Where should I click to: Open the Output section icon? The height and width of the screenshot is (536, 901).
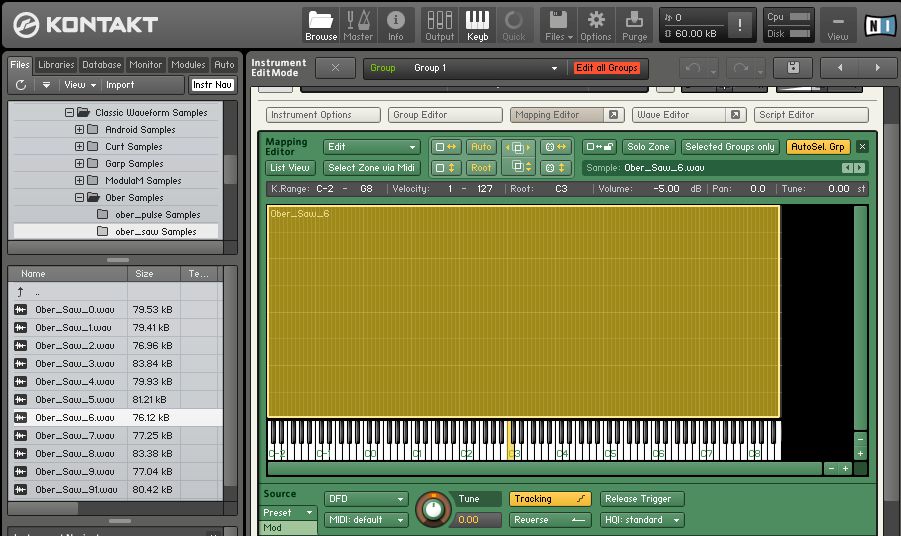pos(440,25)
